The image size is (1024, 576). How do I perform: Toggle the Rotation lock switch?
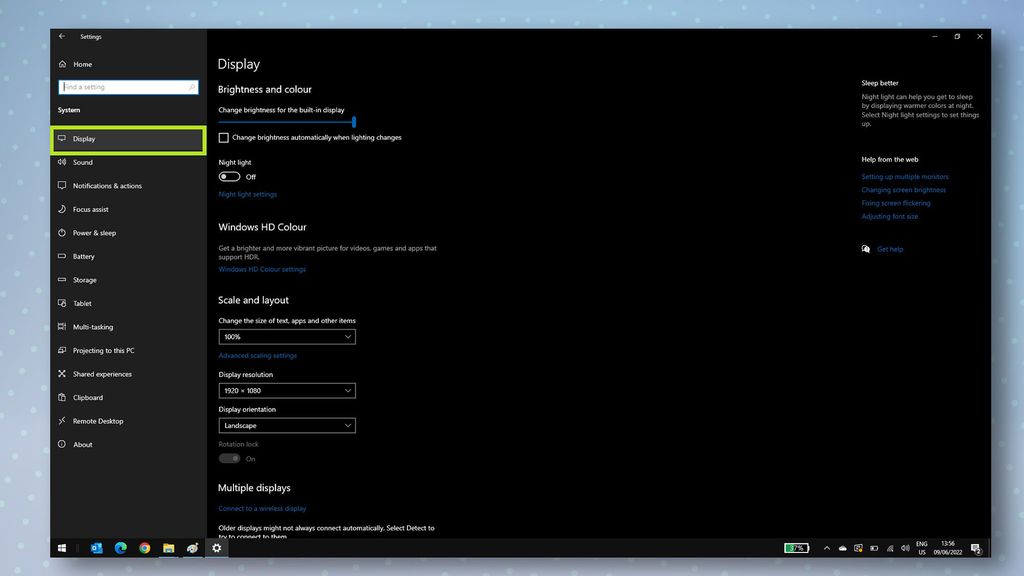pos(229,458)
